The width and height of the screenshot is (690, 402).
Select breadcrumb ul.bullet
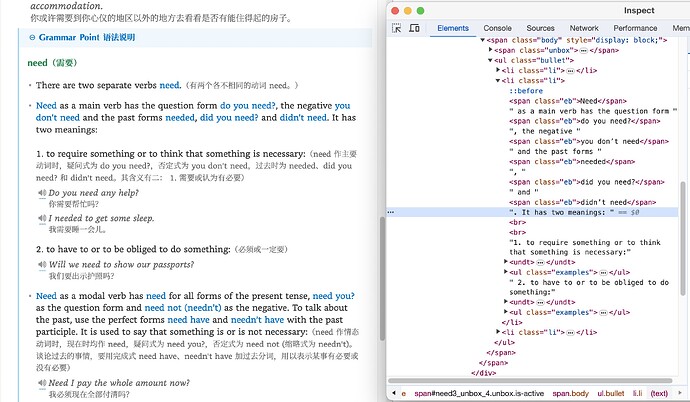click(610, 394)
